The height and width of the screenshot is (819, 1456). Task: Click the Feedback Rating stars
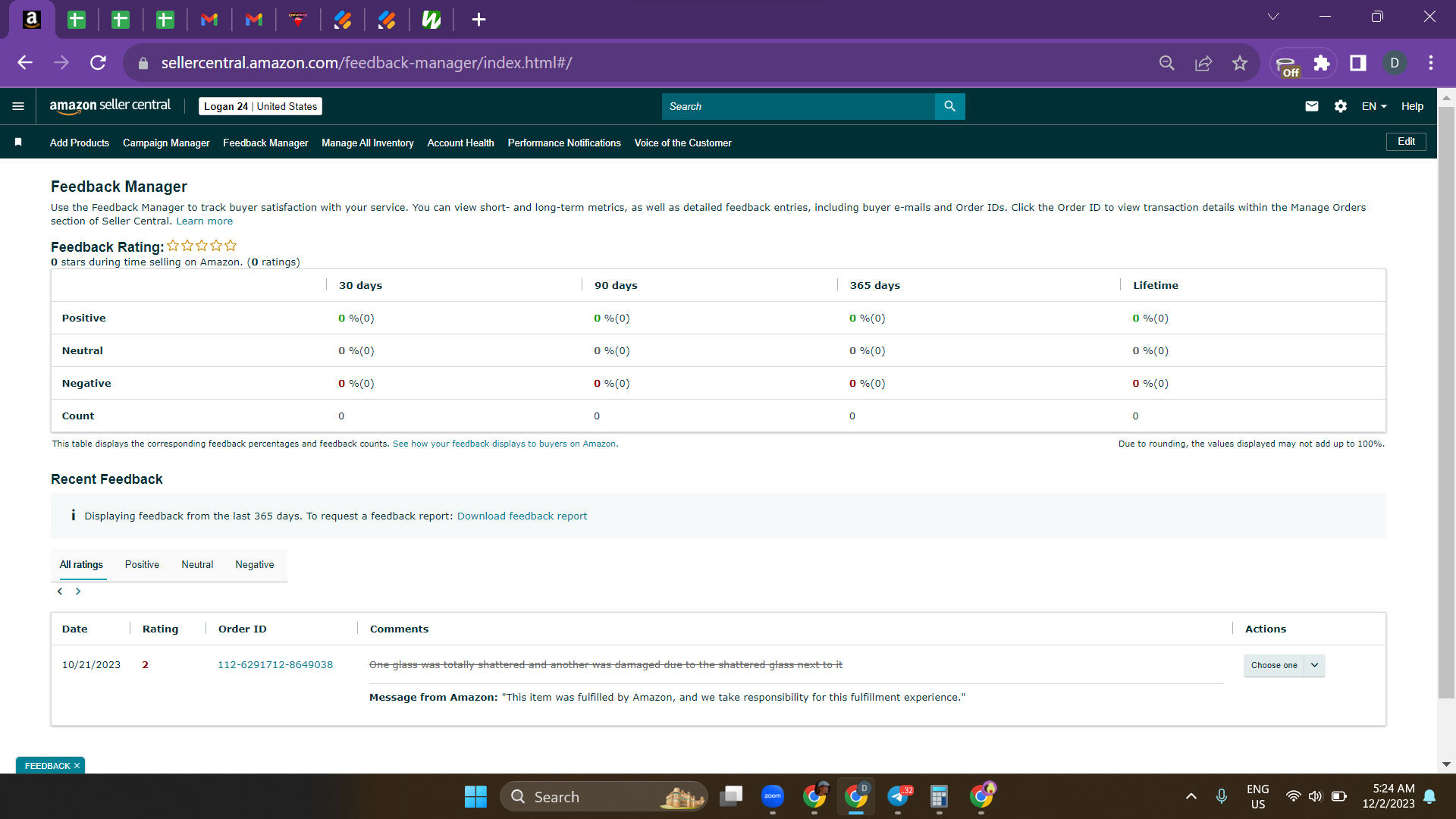tap(202, 246)
